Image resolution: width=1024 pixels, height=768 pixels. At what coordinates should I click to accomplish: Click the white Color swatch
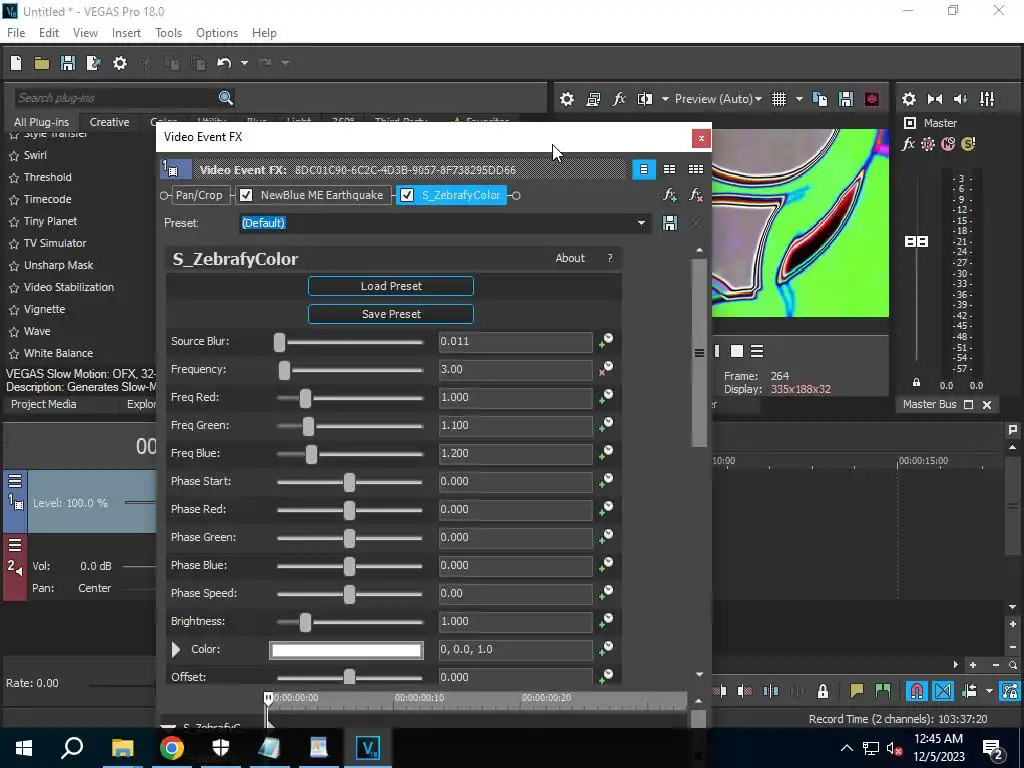pyautogui.click(x=346, y=650)
